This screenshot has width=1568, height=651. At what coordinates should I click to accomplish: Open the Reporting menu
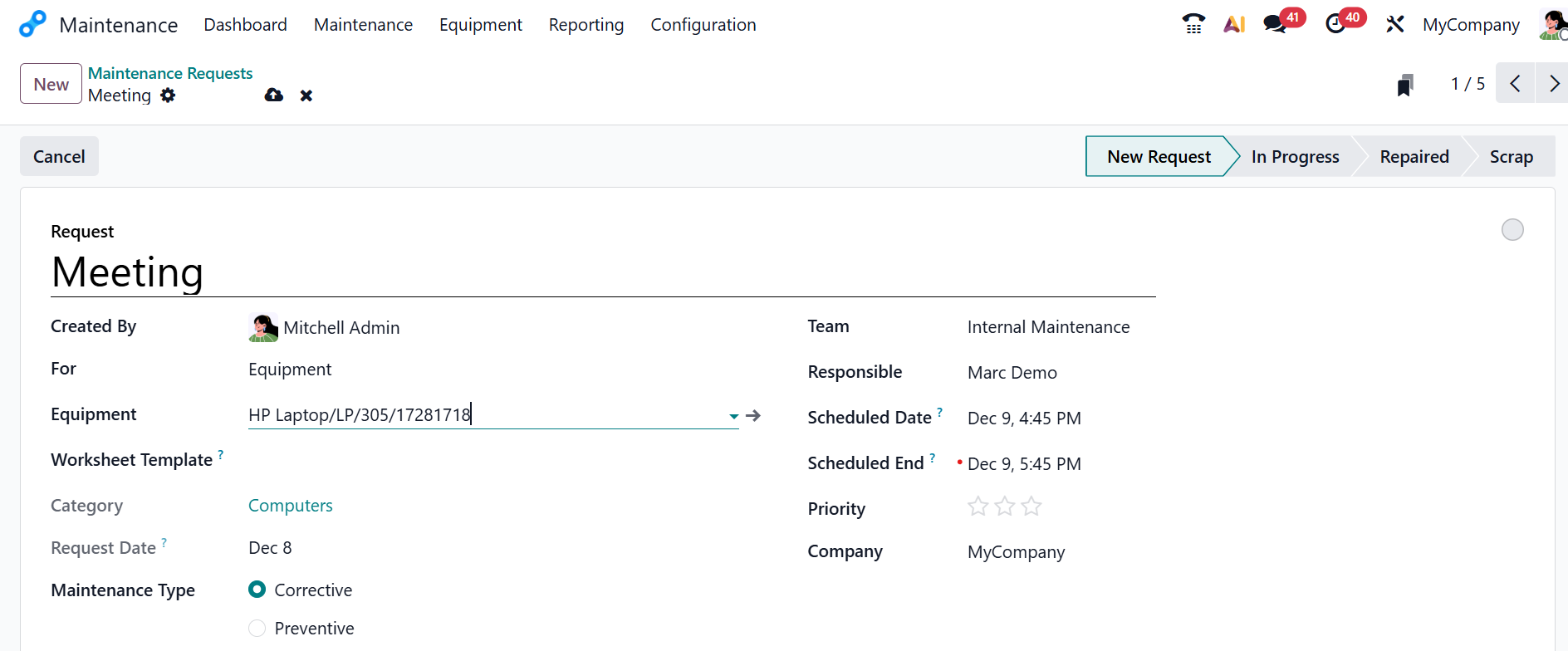586,25
